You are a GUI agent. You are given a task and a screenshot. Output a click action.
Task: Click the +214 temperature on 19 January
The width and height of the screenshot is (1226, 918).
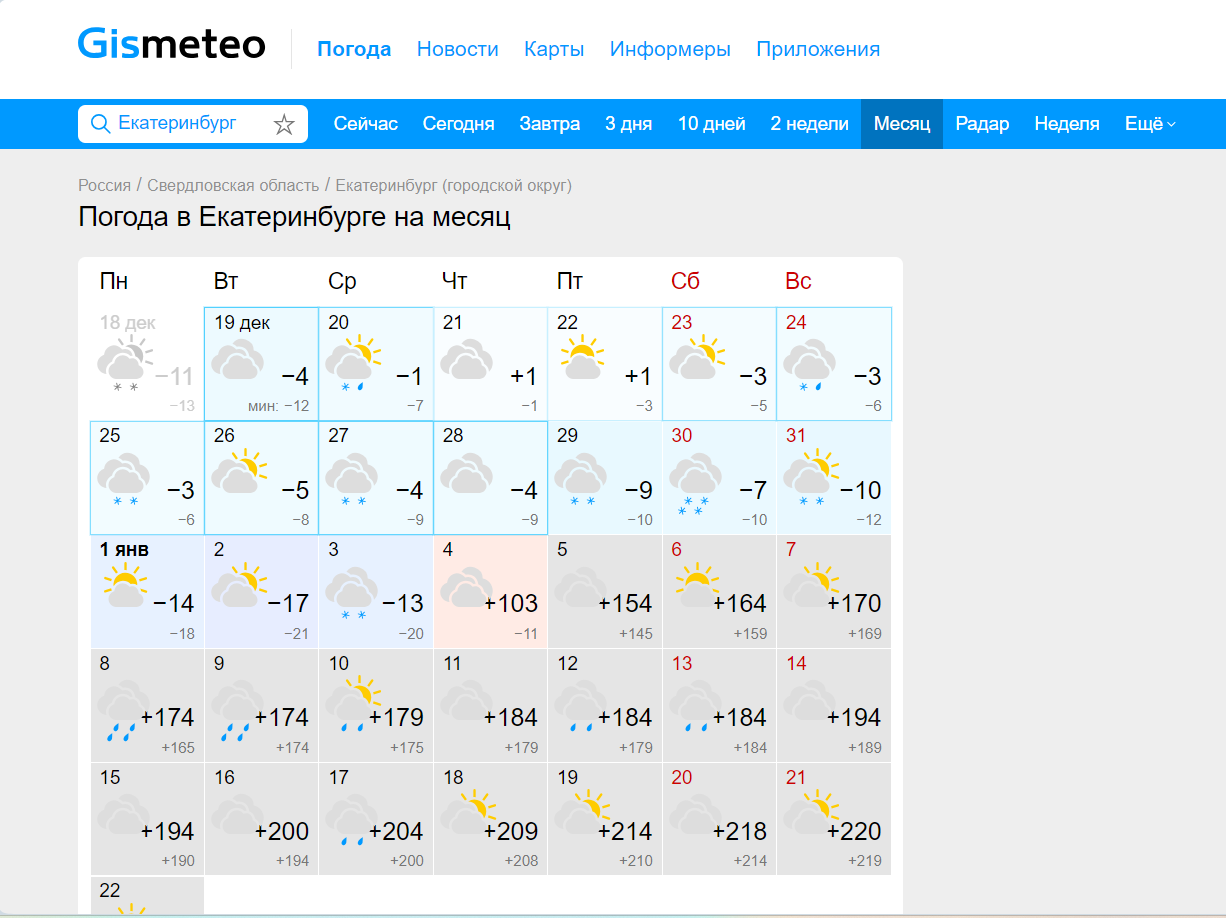(x=625, y=832)
